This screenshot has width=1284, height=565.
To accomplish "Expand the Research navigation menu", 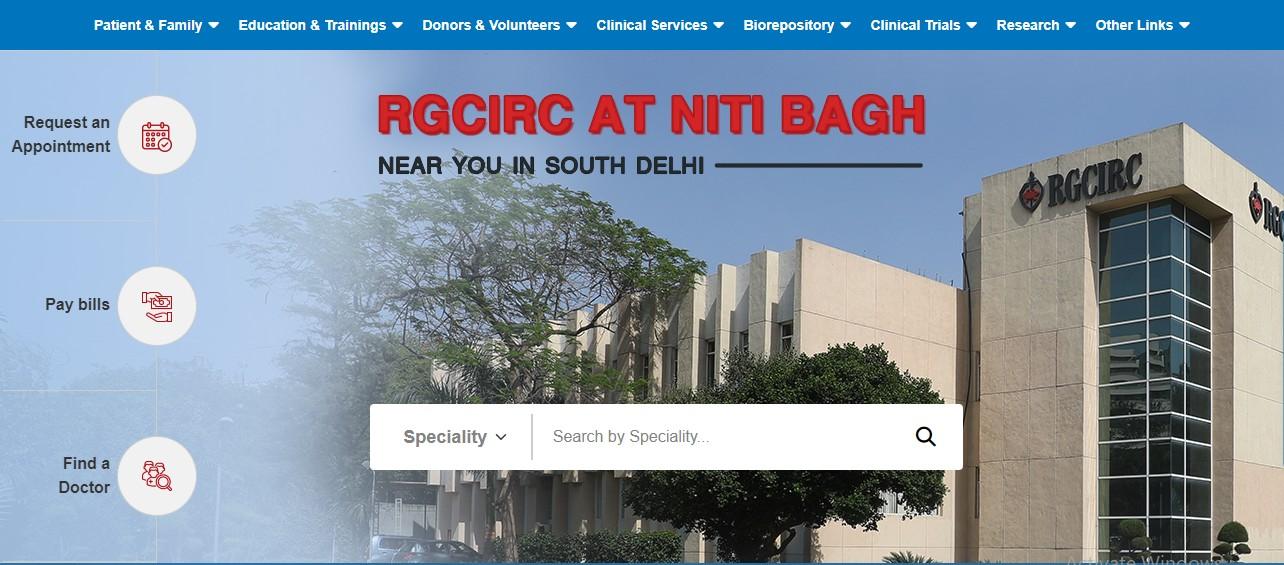I will (1036, 25).
